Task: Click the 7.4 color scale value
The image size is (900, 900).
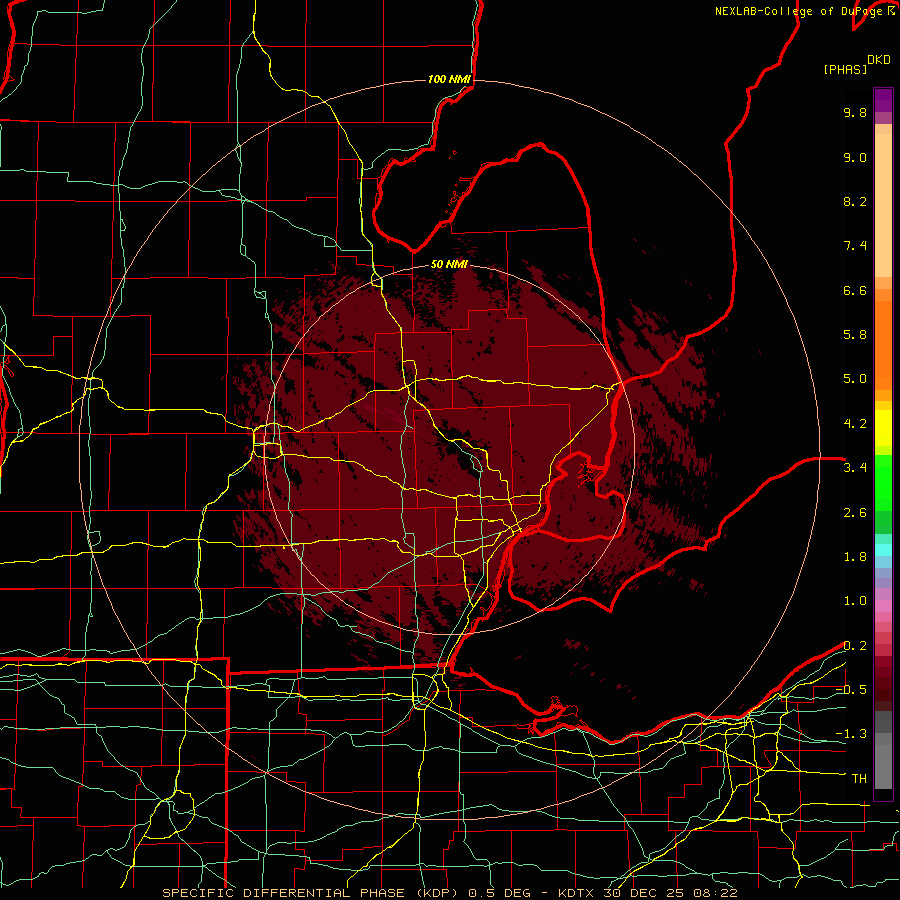Action: click(855, 246)
